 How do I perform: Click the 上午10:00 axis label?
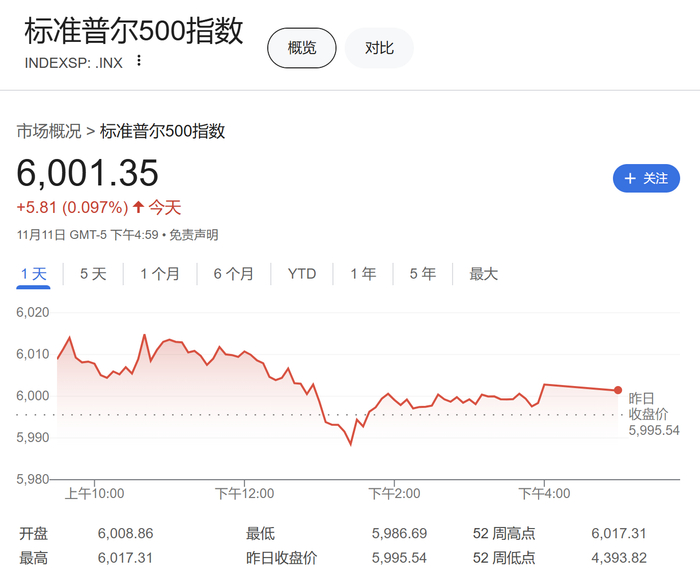[95, 493]
